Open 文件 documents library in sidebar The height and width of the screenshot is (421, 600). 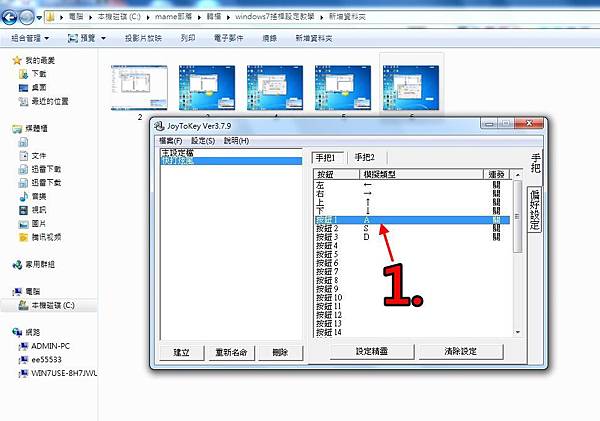pyautogui.click(x=33, y=156)
